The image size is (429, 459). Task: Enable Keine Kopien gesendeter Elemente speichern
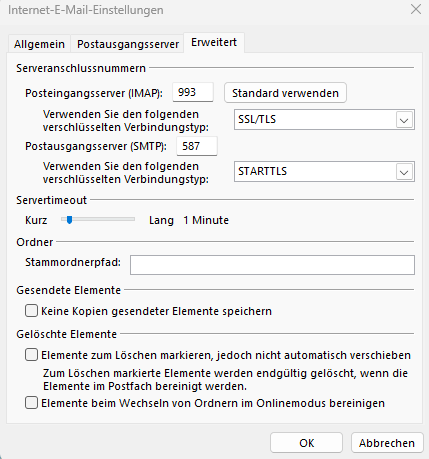tap(31, 311)
